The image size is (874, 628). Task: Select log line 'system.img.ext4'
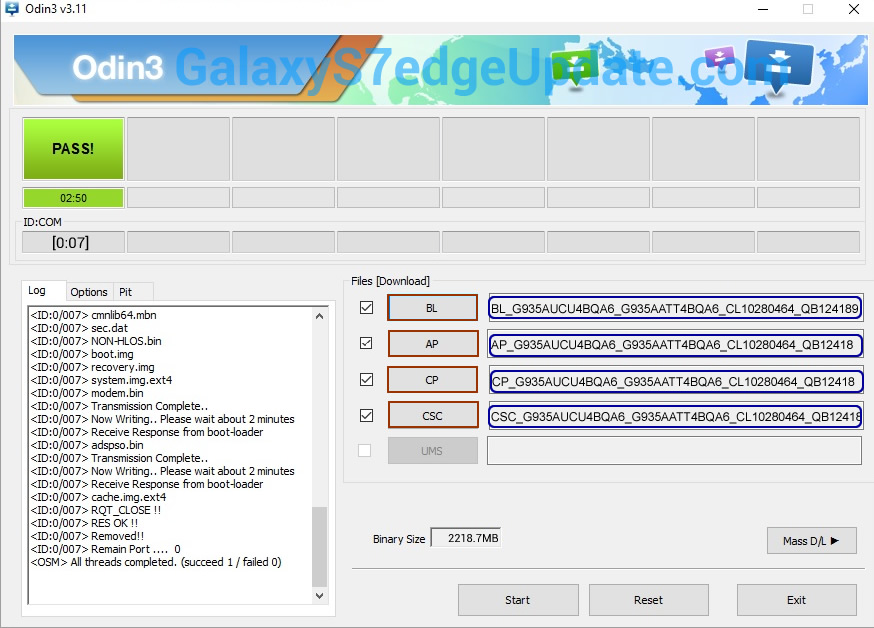click(x=101, y=380)
